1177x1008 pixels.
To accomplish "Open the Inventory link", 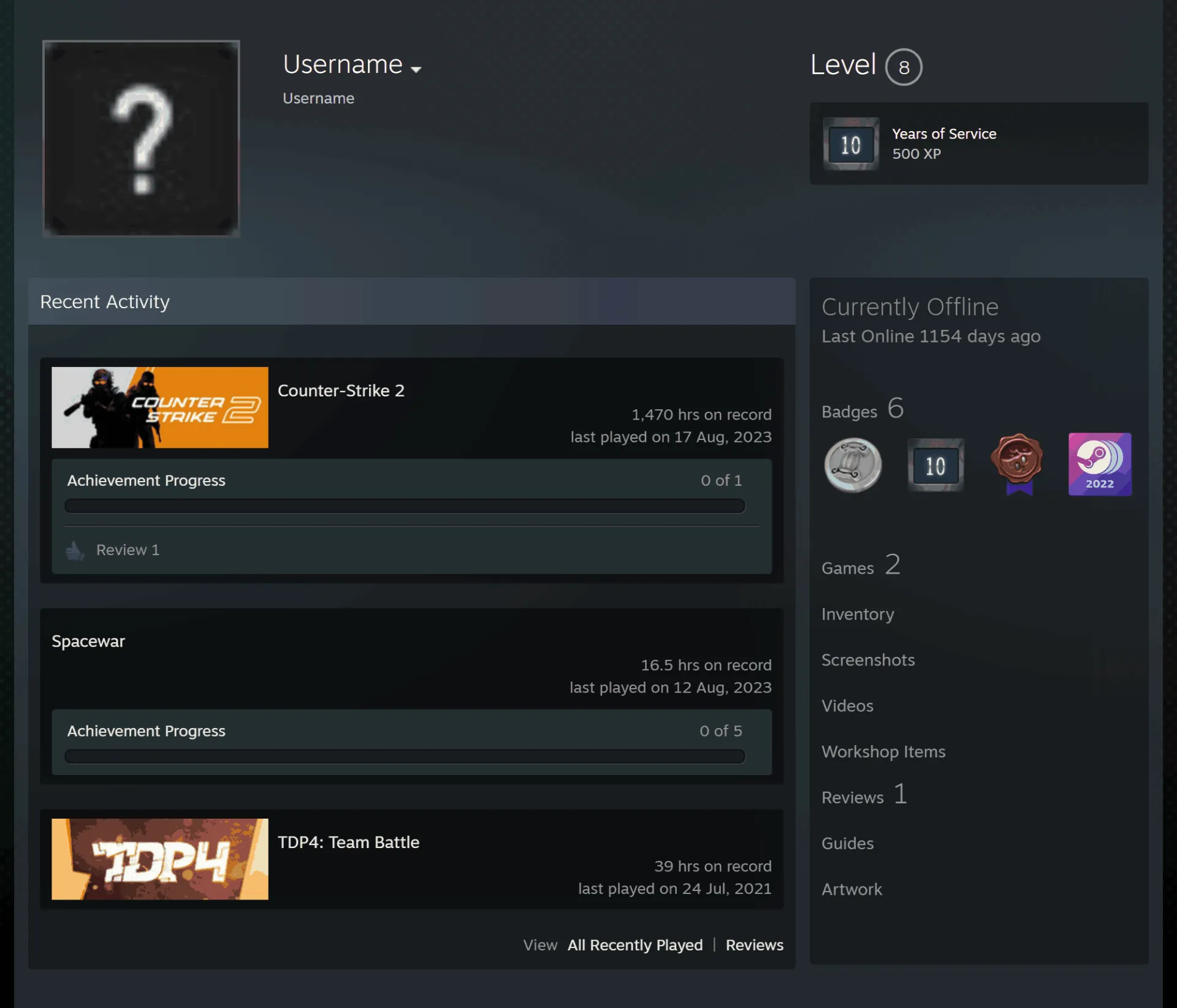I will 858,614.
